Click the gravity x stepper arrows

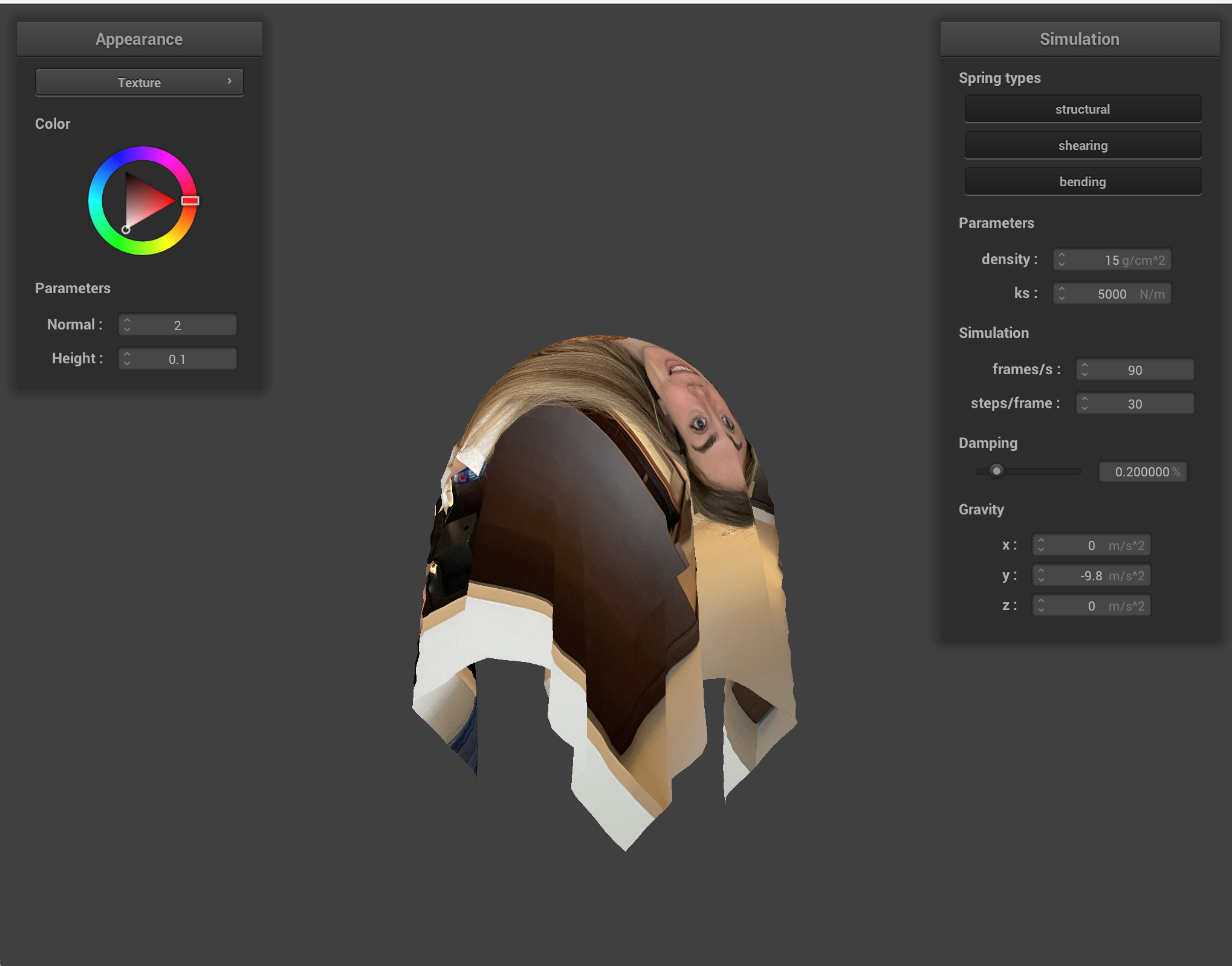click(x=1041, y=545)
